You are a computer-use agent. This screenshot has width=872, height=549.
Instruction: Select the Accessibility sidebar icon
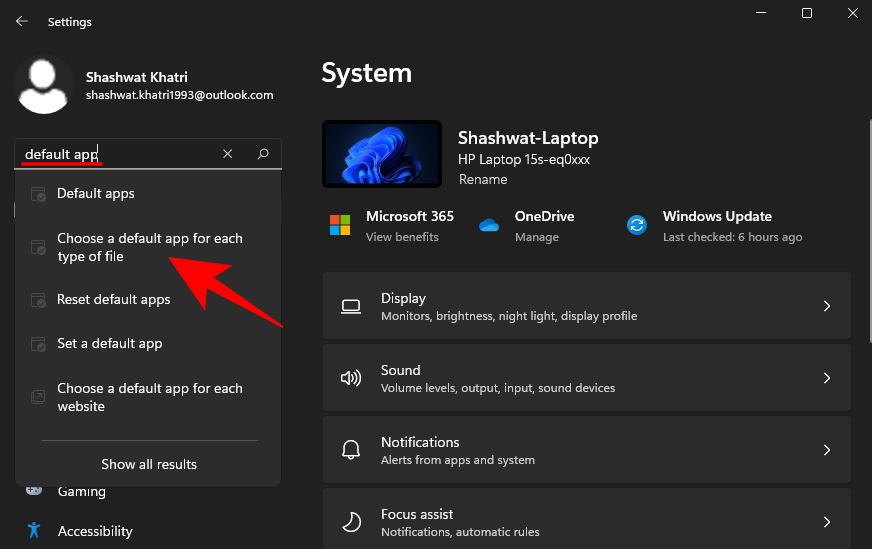tap(35, 531)
